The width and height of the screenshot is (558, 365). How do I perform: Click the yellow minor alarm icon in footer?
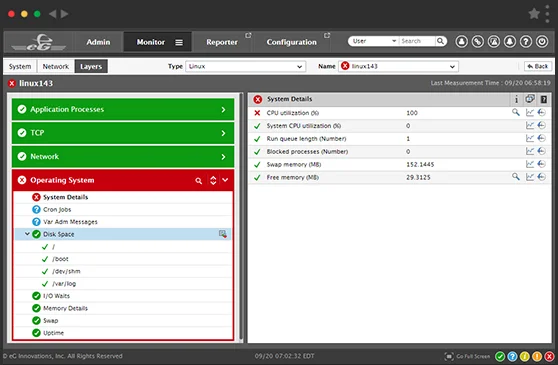point(525,356)
